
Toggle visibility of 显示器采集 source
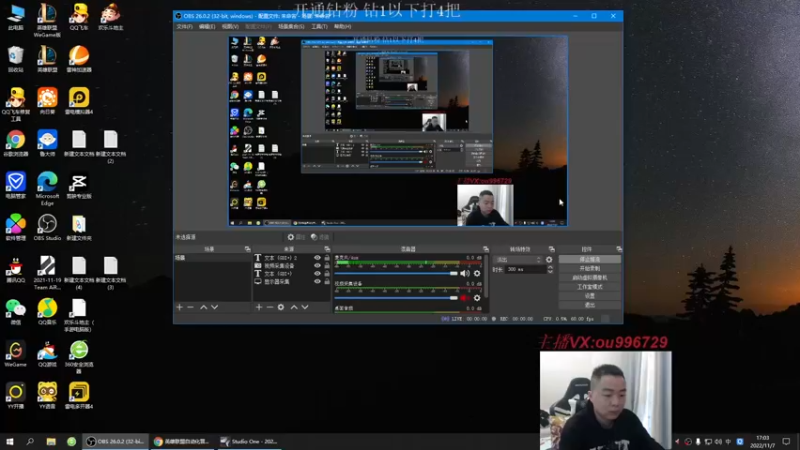coord(317,281)
